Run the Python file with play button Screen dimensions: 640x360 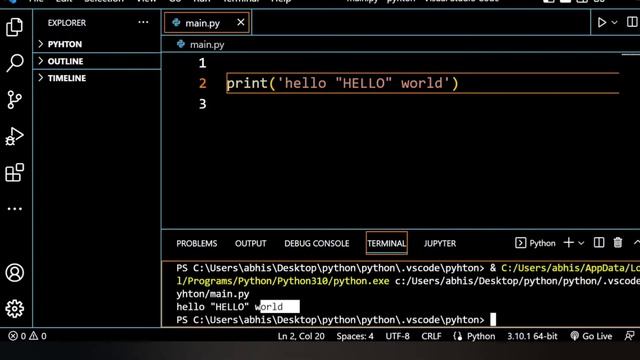(x=602, y=22)
